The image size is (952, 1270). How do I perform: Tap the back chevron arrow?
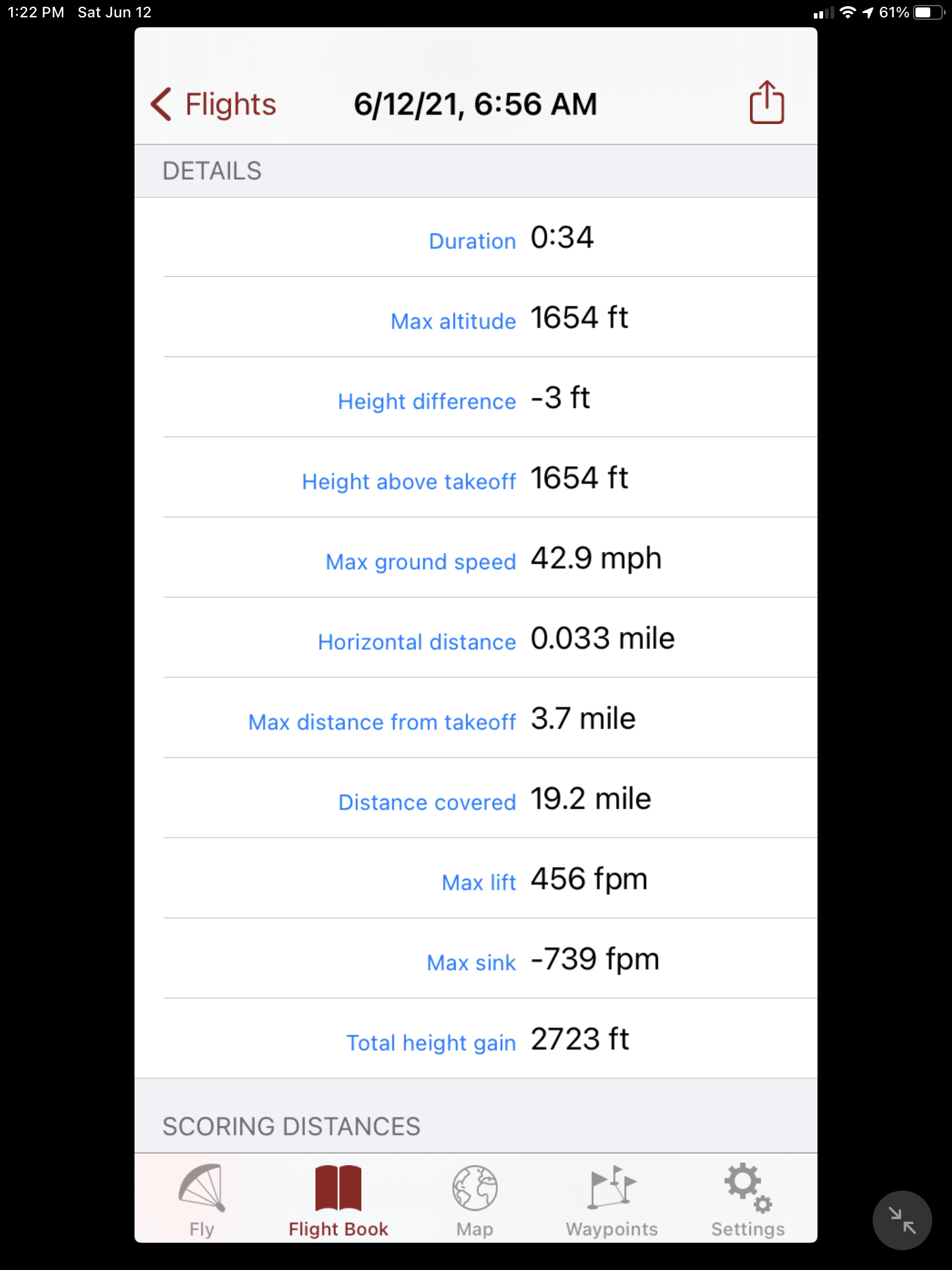point(161,104)
